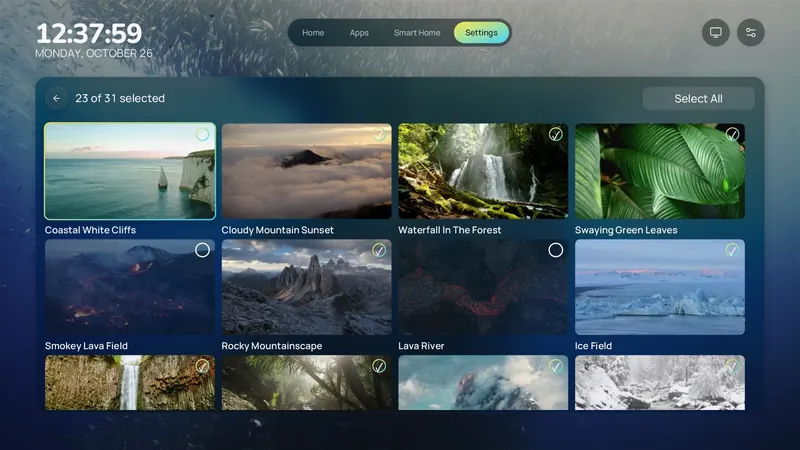Open the Waterfall In The Forest thumbnail
The image size is (800, 450).
[483, 171]
